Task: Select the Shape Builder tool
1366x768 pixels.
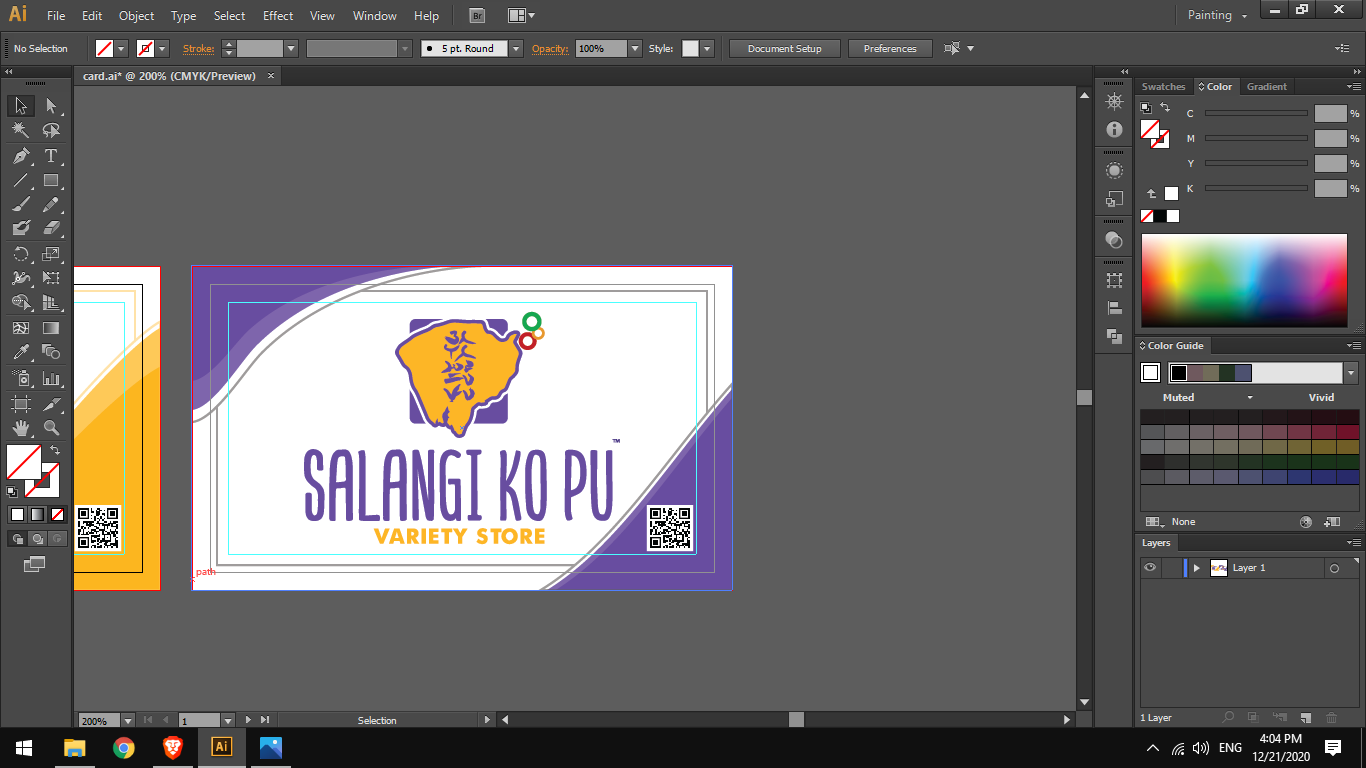Action: (20, 302)
